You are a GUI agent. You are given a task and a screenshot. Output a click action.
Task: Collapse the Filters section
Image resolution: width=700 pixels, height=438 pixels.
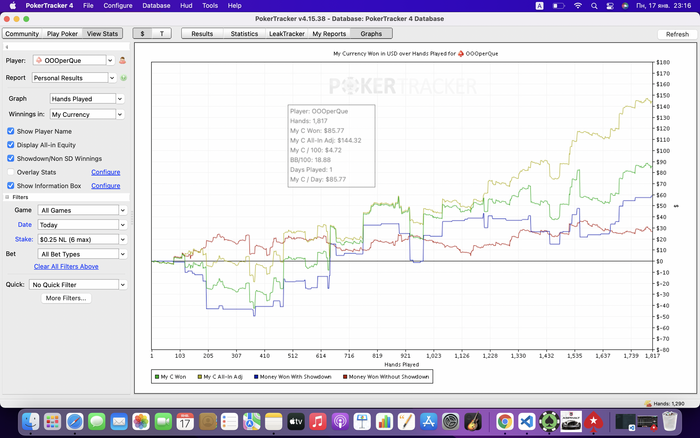(7, 197)
